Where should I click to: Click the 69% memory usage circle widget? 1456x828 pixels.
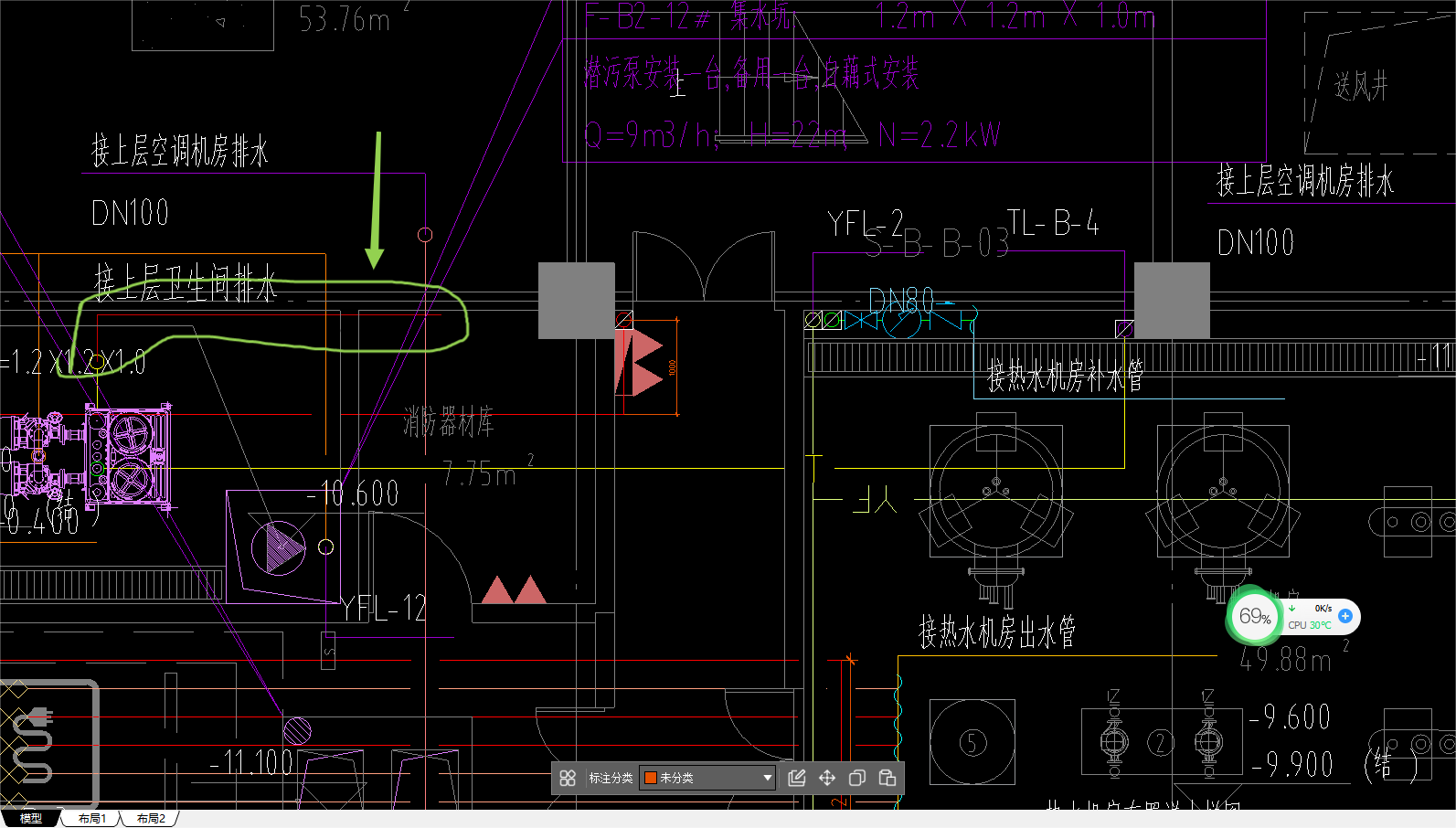(1254, 617)
